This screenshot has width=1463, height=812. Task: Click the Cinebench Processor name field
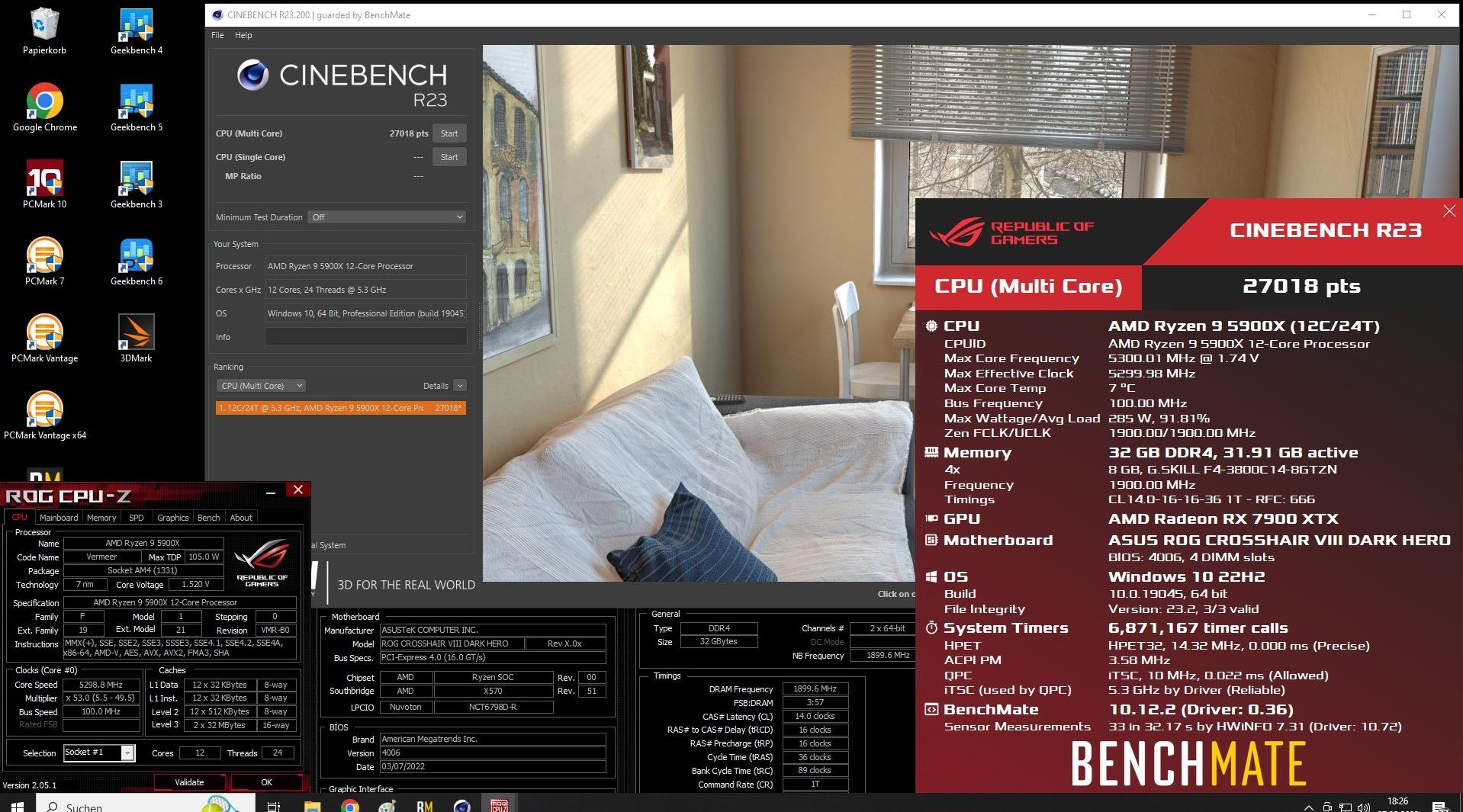[x=365, y=266]
